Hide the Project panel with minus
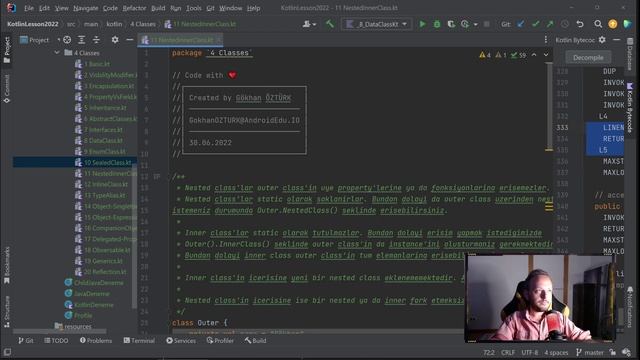Screen dimensions: 640x360 (x=129, y=40)
